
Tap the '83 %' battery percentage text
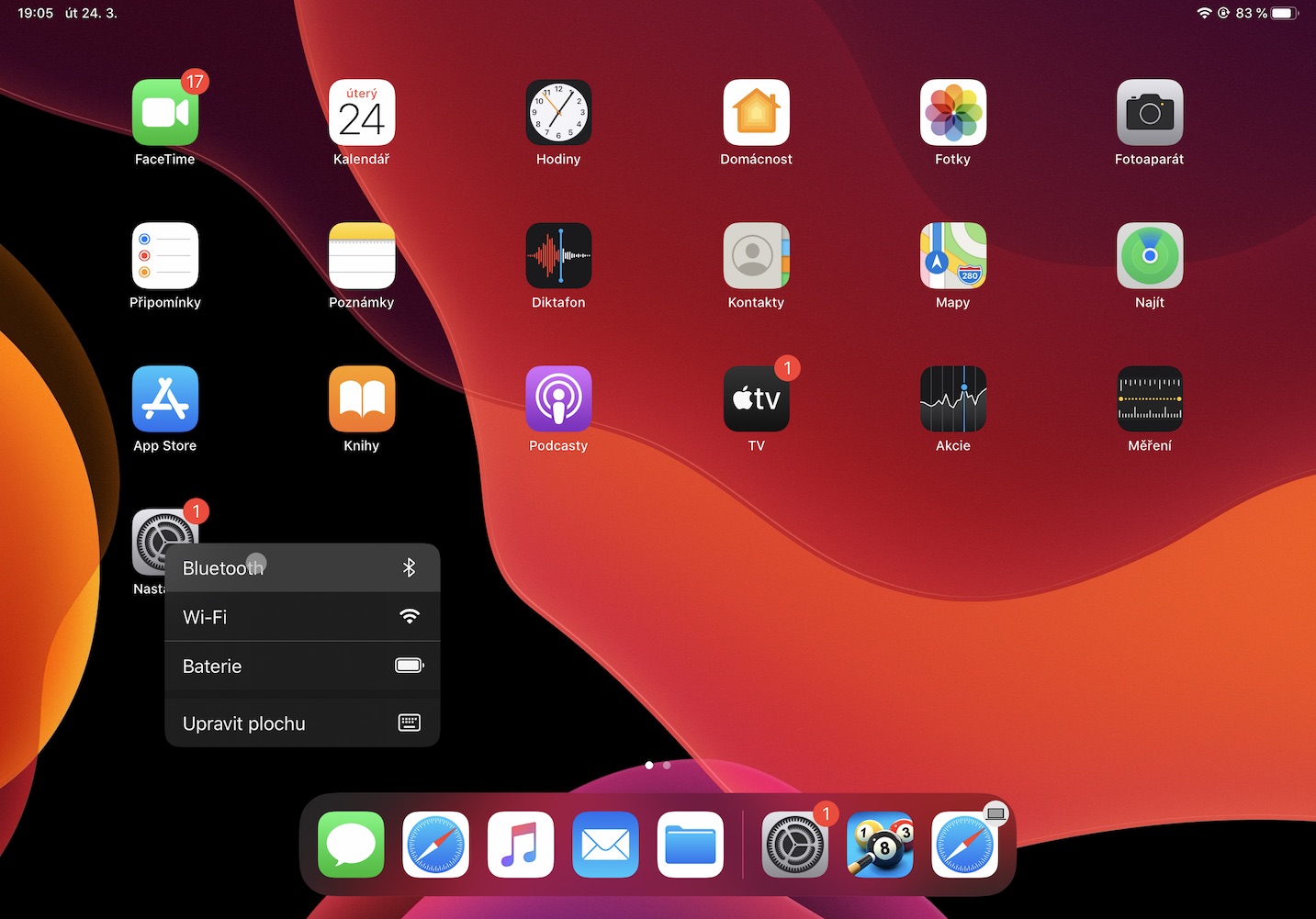click(x=1251, y=13)
